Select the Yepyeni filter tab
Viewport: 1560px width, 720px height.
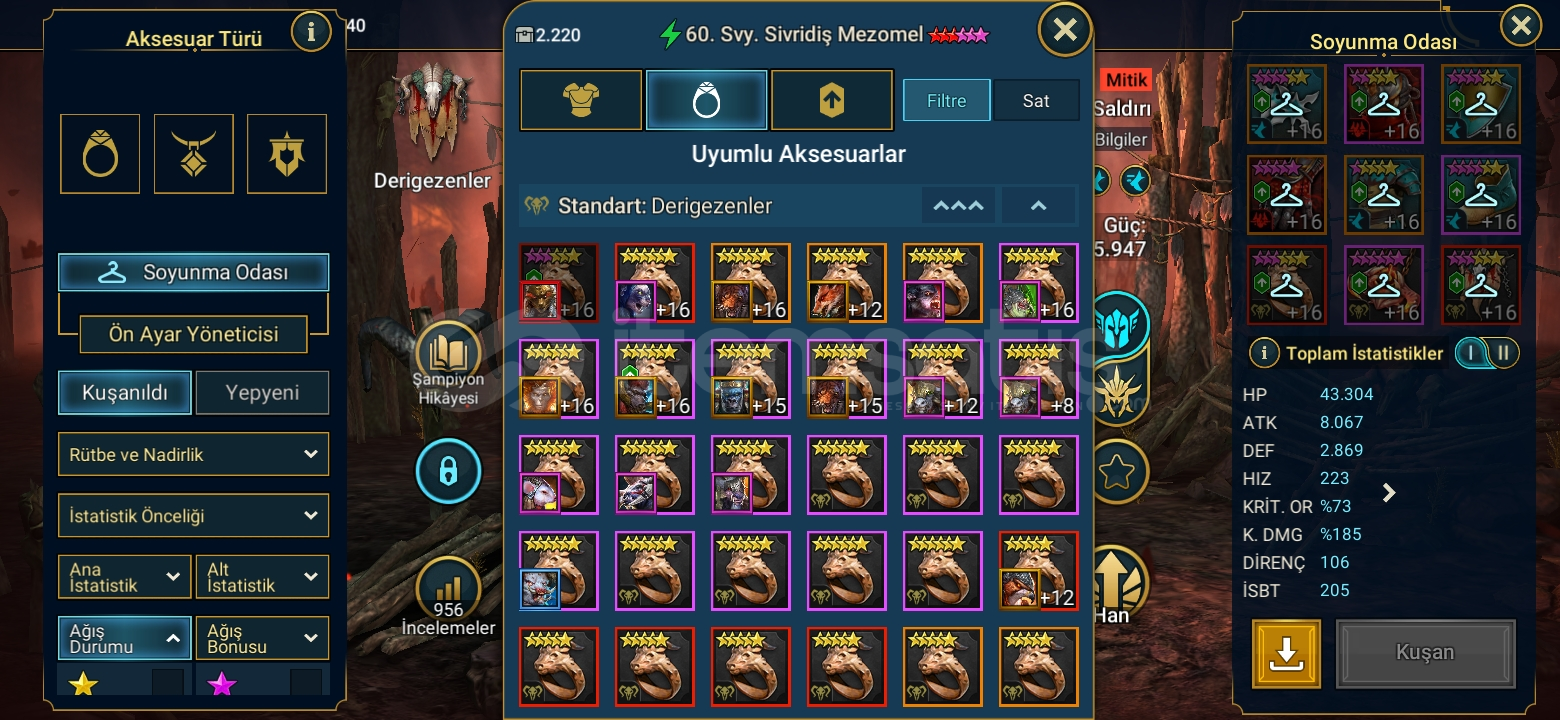pos(262,393)
